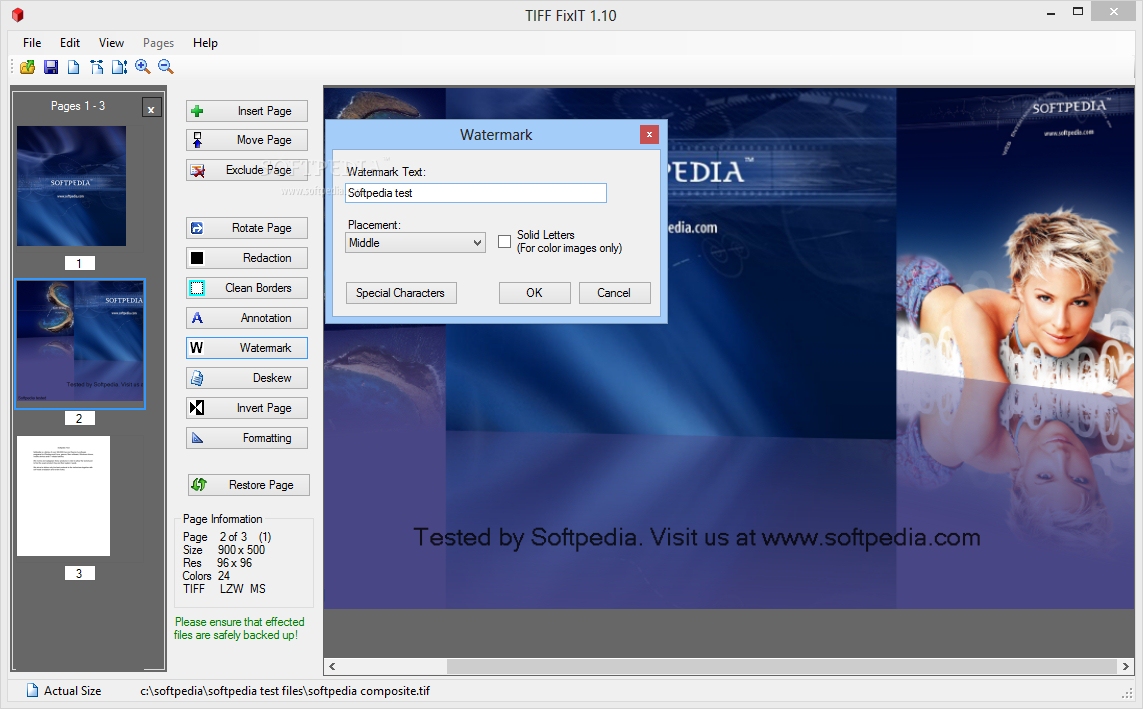Click the Insert Page button
Image resolution: width=1143 pixels, height=709 pixels.
(x=247, y=111)
